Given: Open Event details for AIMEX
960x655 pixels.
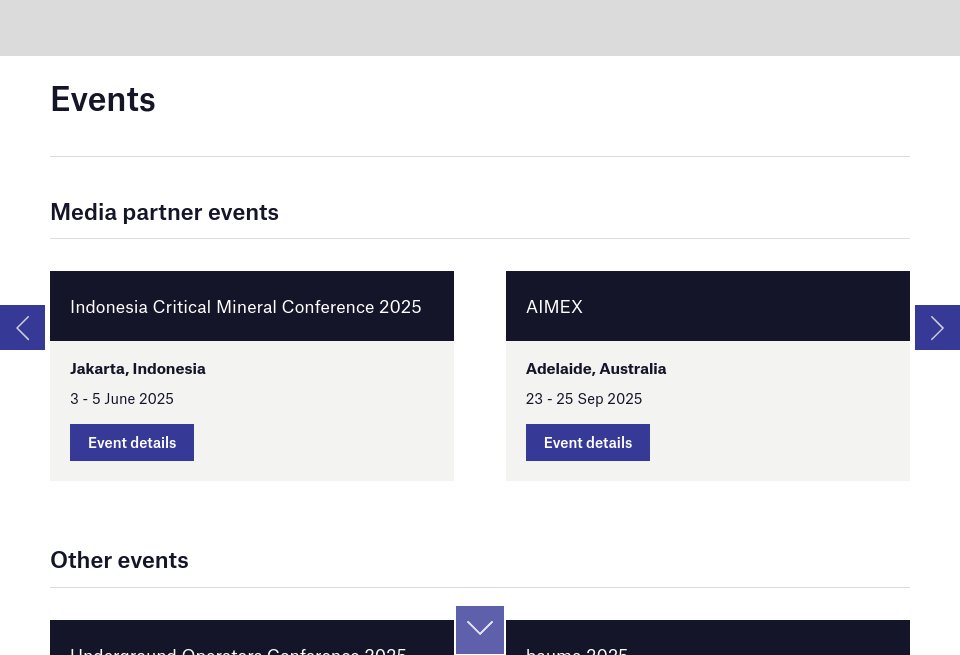Looking at the screenshot, I should click(x=588, y=442).
